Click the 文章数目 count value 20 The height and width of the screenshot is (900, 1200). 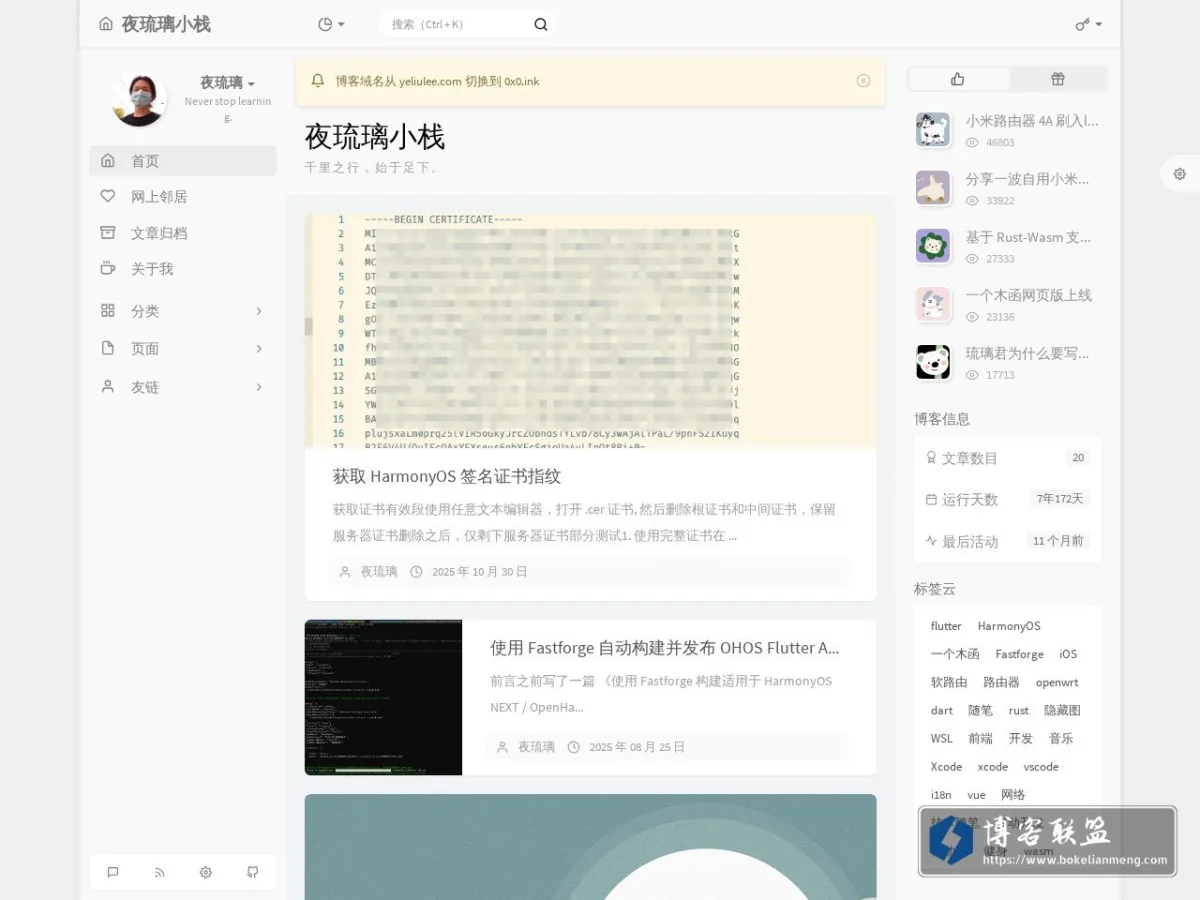click(x=1078, y=458)
